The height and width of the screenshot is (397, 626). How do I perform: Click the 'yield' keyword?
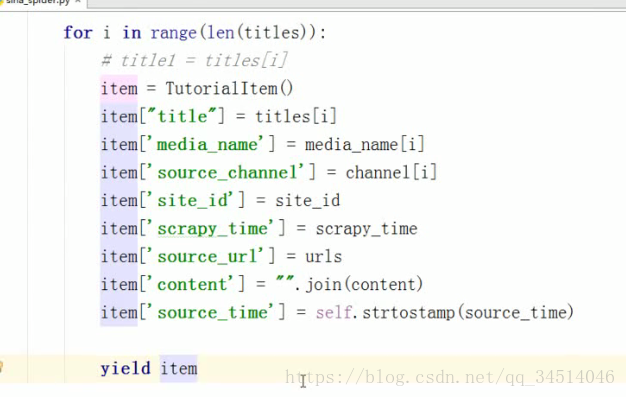125,369
